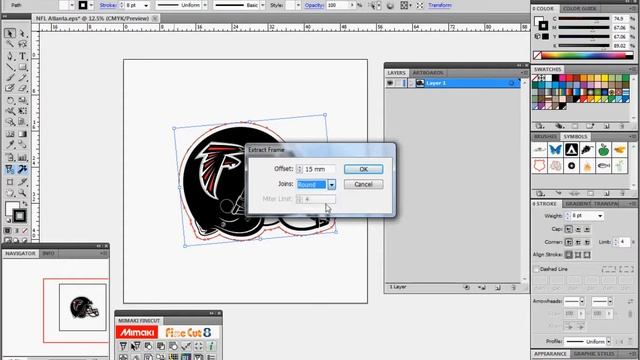Choose the Projecting Cap stroke option

pyautogui.click(x=587, y=229)
